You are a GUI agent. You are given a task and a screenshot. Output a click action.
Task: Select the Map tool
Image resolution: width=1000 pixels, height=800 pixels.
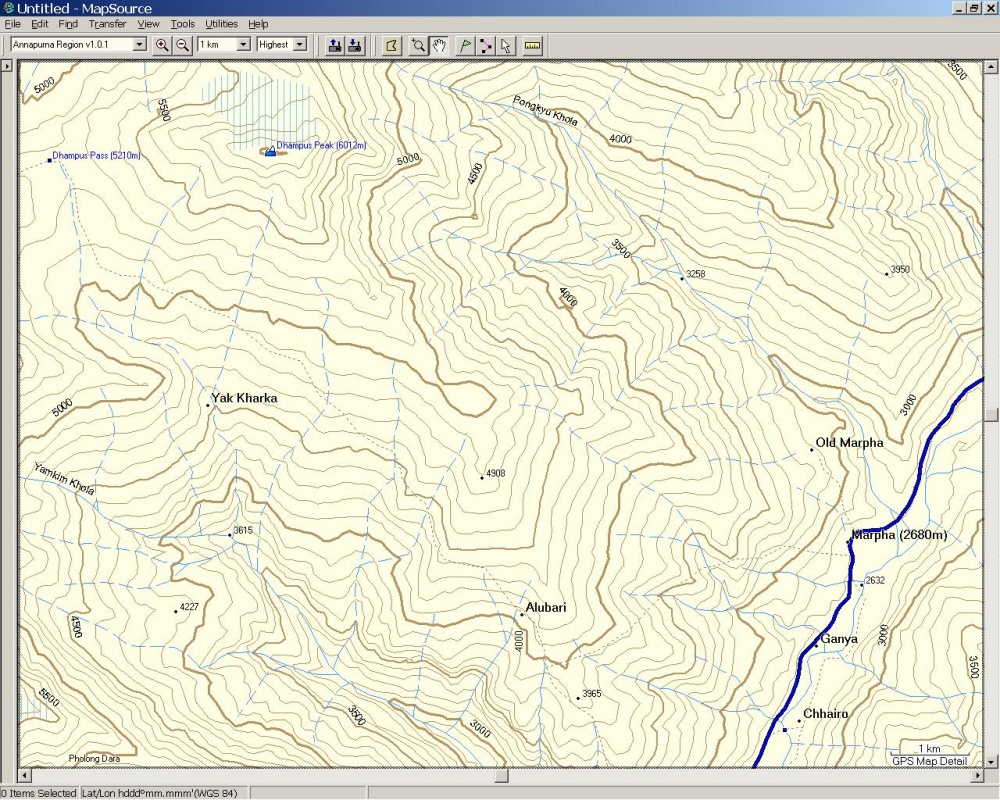pos(391,45)
